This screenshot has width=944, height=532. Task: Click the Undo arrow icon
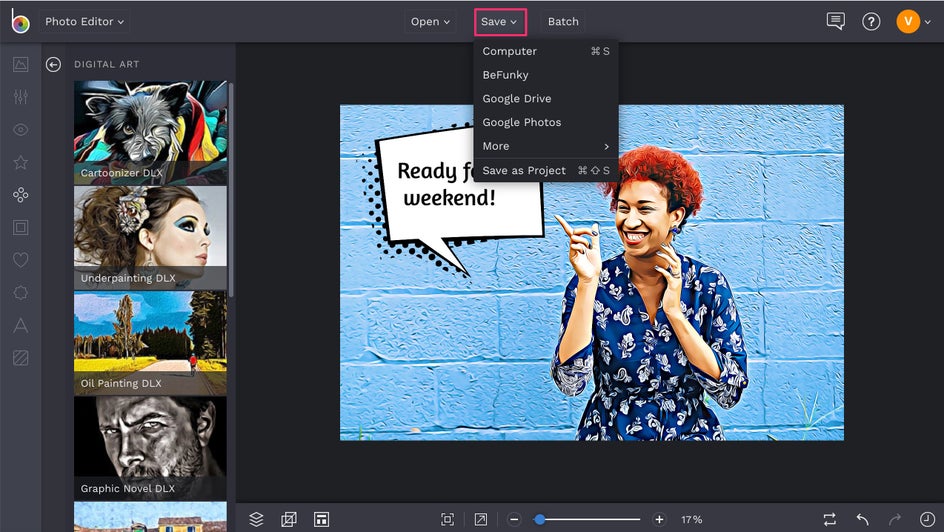click(x=862, y=519)
